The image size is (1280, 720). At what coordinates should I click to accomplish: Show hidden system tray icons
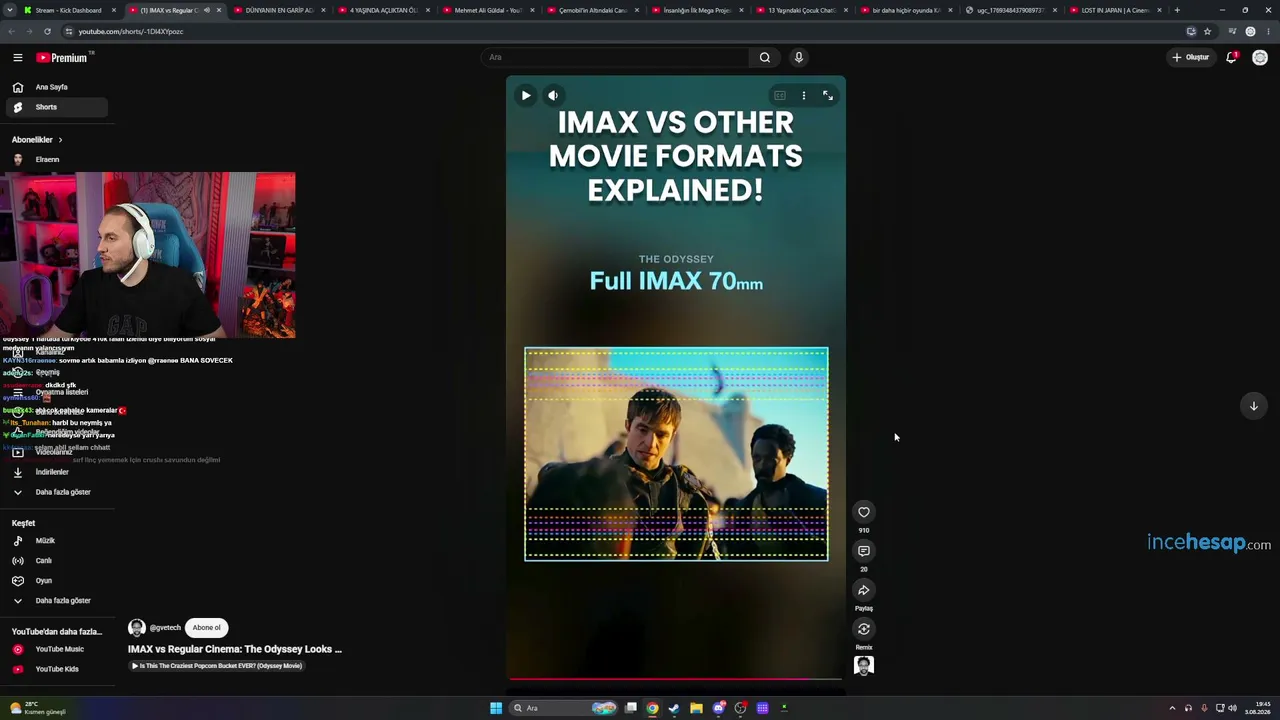(1172, 708)
